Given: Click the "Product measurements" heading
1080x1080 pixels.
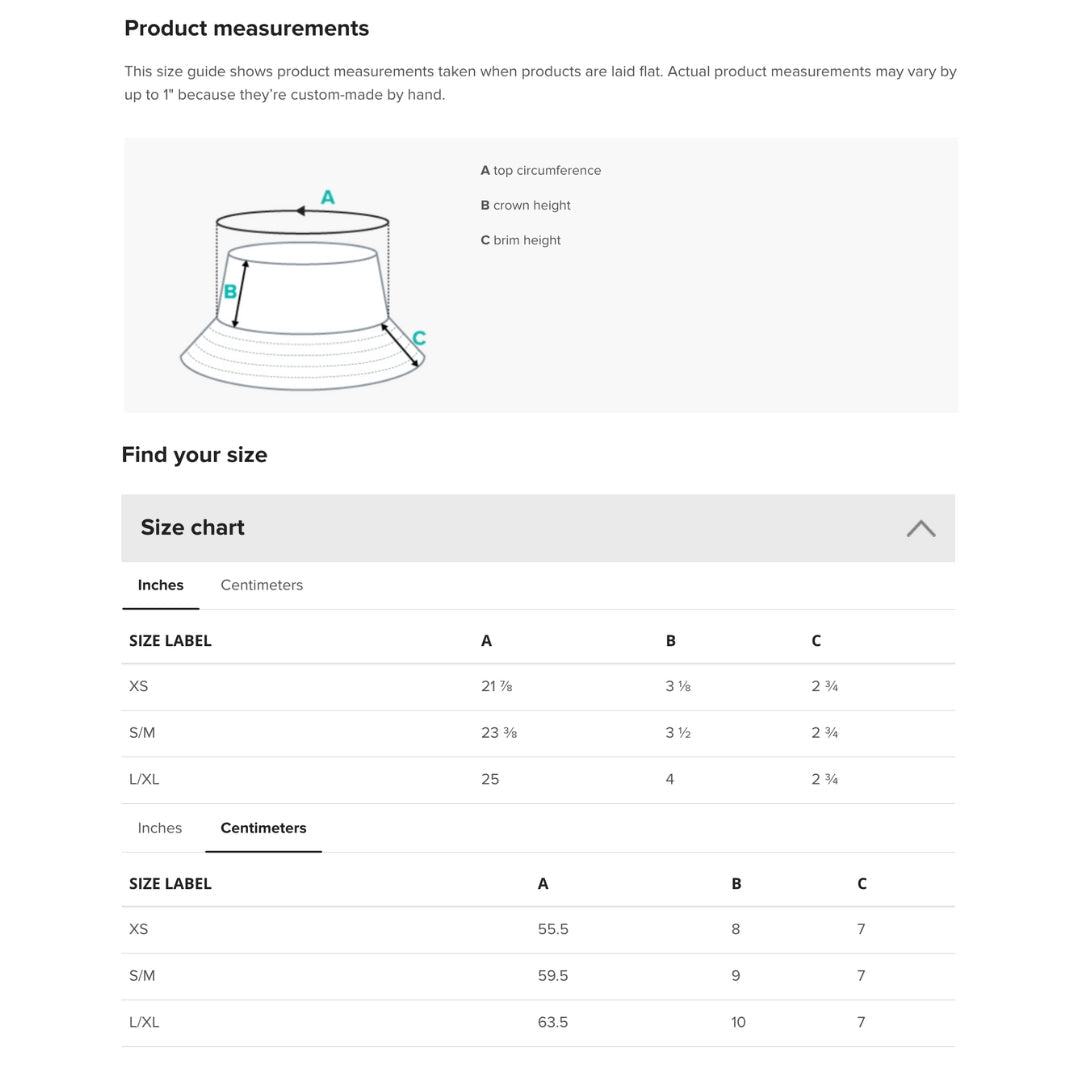Looking at the screenshot, I should 246,29.
